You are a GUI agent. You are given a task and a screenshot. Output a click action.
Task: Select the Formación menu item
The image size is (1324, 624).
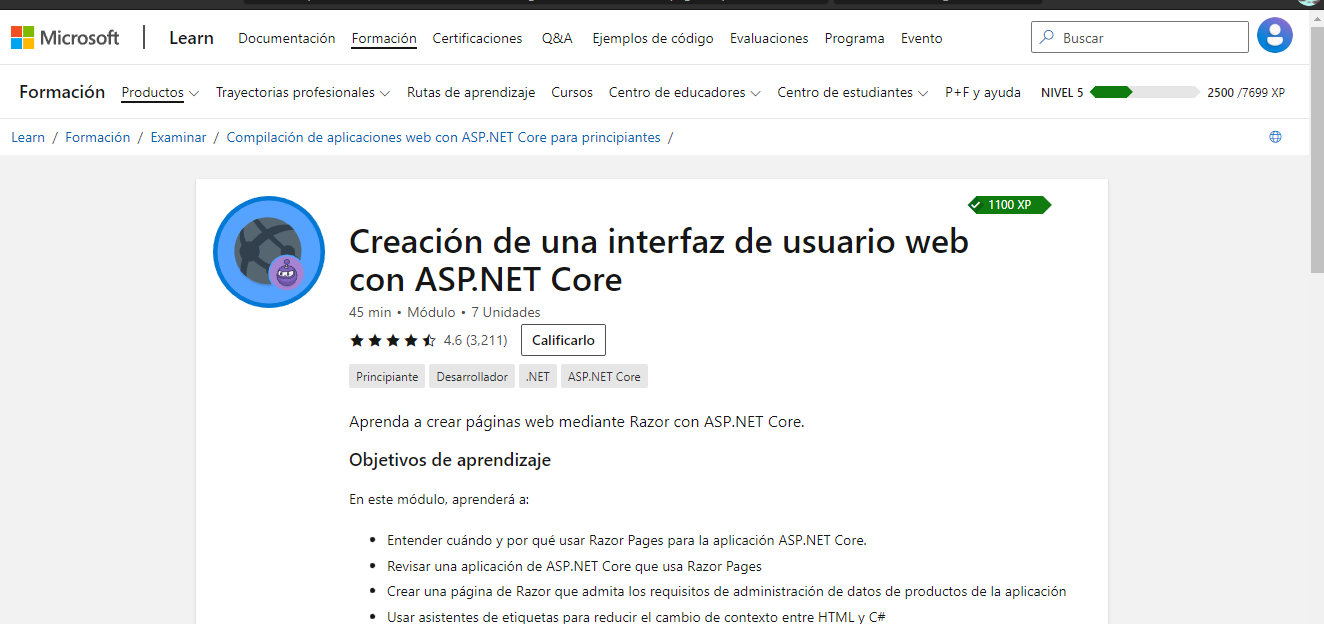click(x=384, y=38)
